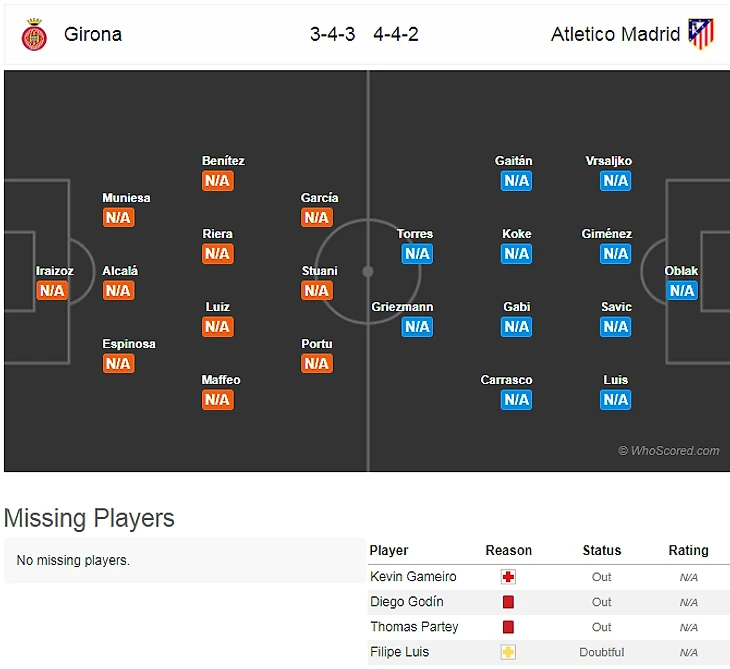
Task: Click the Torres player name on pitch
Action: (415, 234)
